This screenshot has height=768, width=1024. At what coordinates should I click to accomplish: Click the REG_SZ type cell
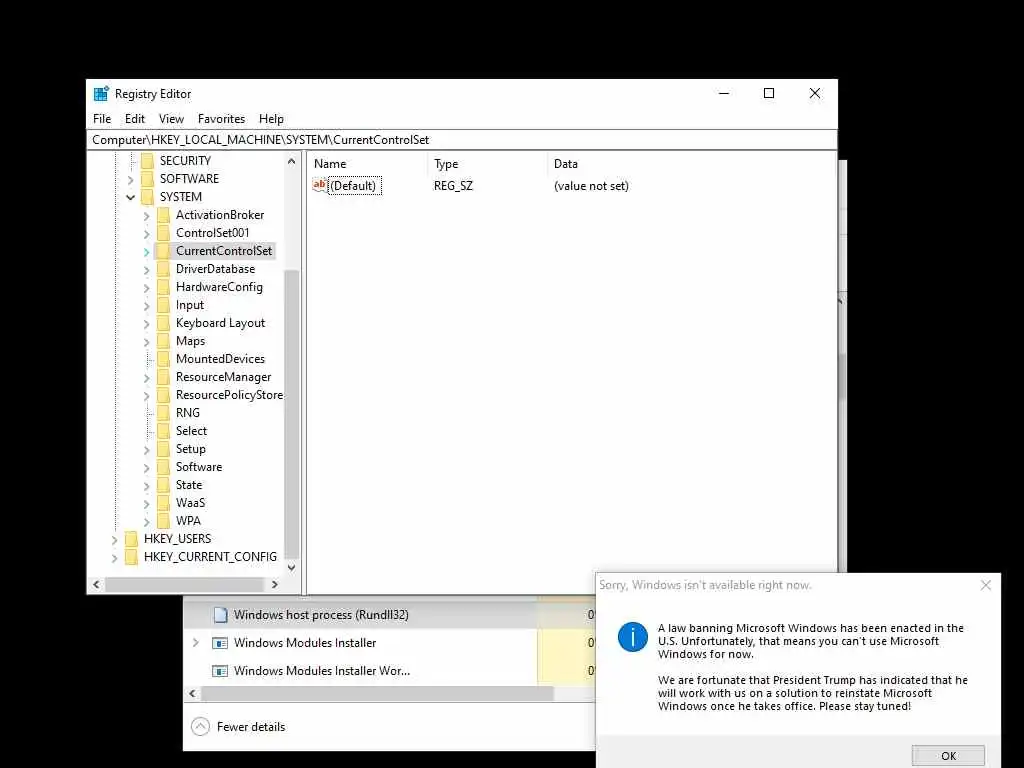pyautogui.click(x=453, y=186)
